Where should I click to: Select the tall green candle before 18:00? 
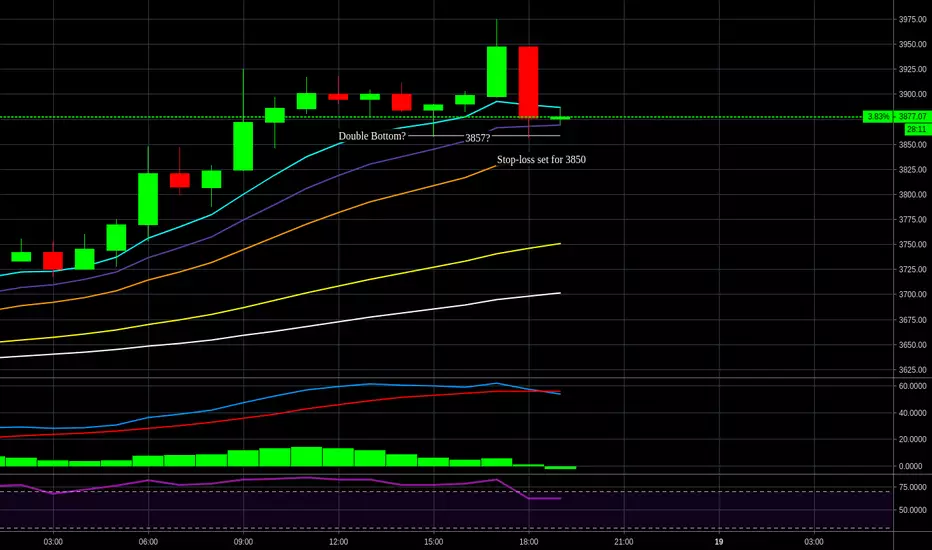496,71
